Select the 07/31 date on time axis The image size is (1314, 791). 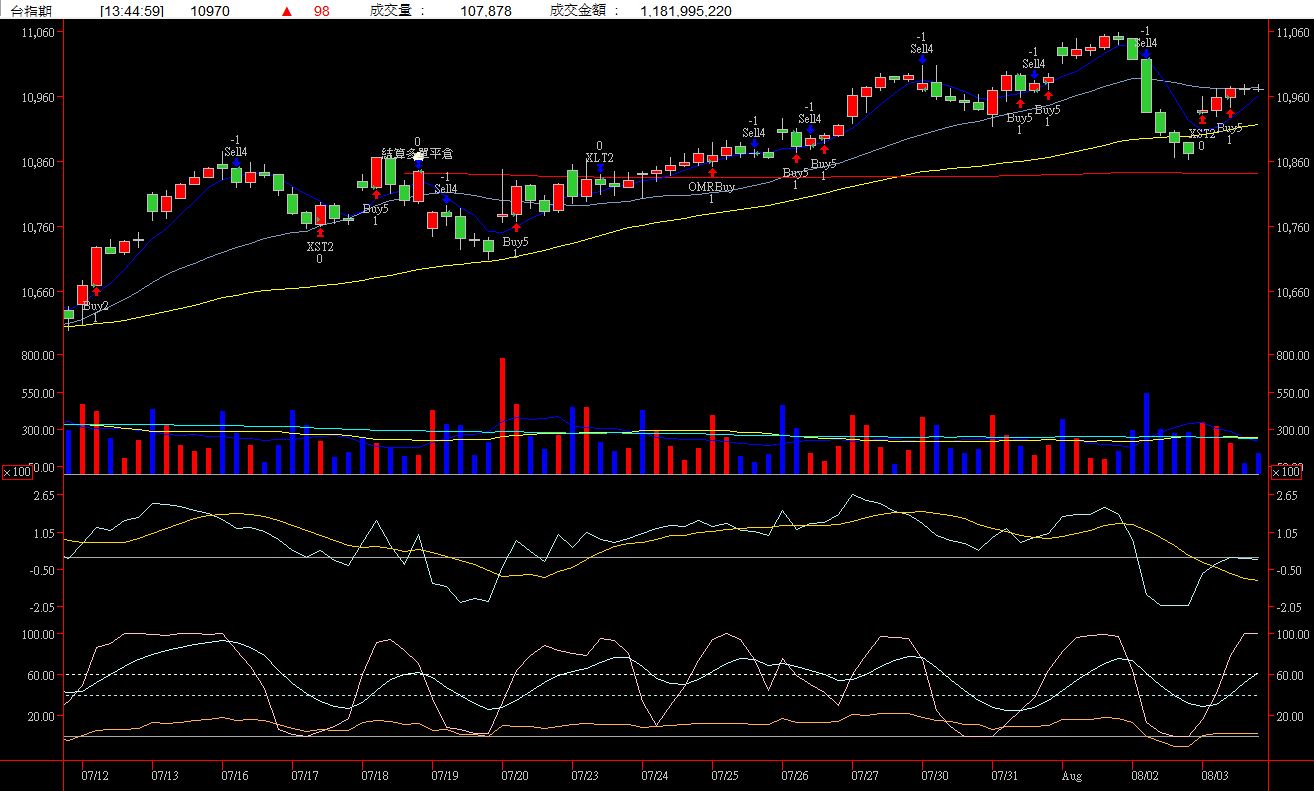pos(1005,775)
